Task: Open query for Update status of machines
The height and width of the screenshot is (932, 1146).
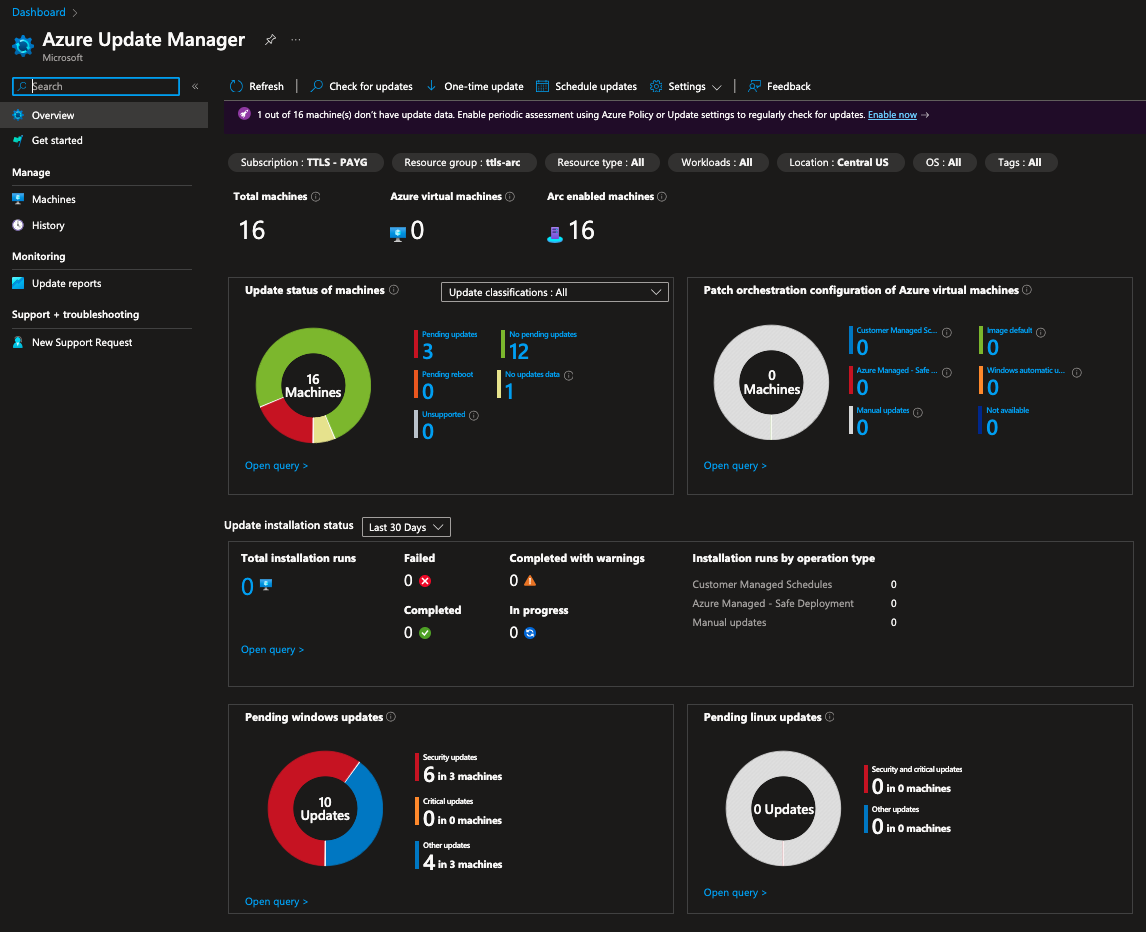Action: click(x=276, y=466)
